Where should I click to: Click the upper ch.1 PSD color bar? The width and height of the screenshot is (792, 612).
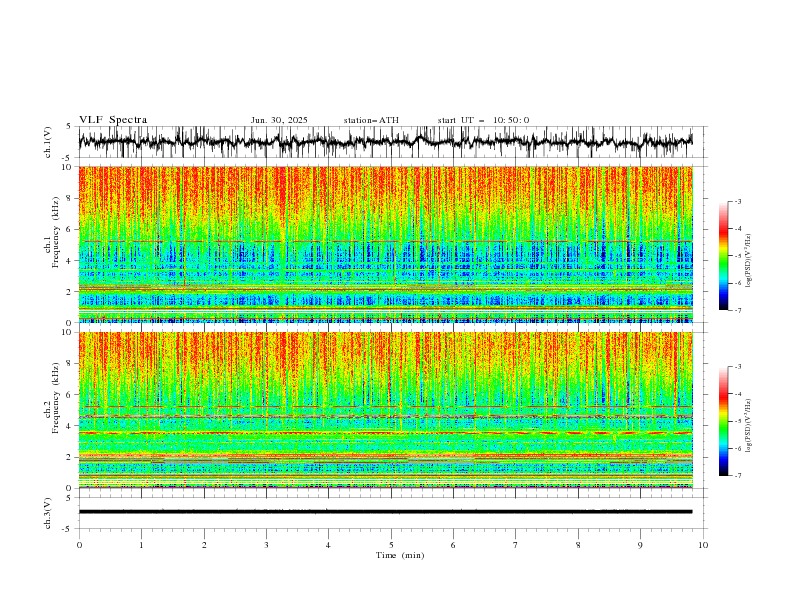tap(724, 256)
